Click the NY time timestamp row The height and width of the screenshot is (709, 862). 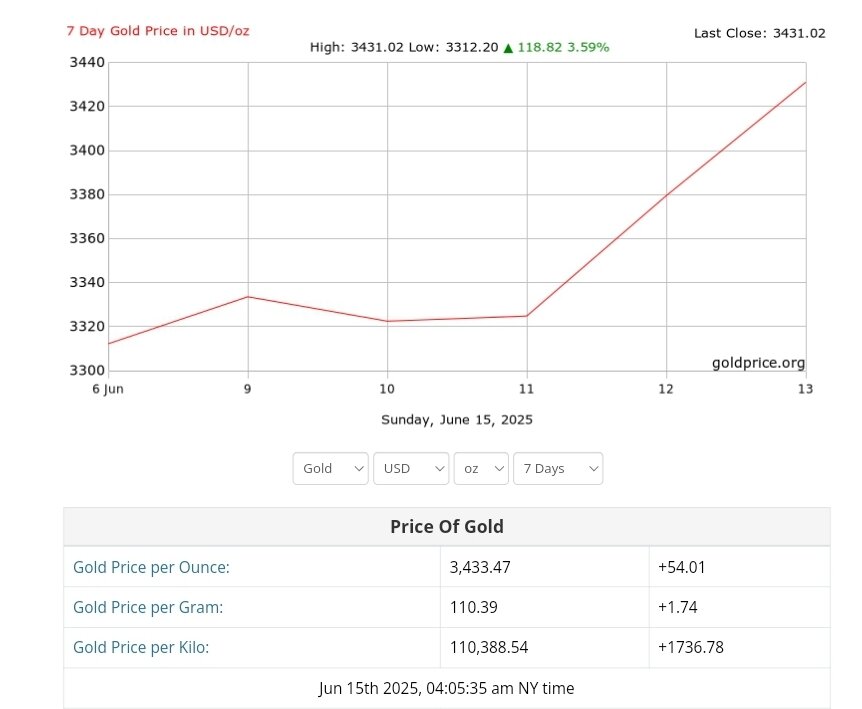(x=446, y=688)
